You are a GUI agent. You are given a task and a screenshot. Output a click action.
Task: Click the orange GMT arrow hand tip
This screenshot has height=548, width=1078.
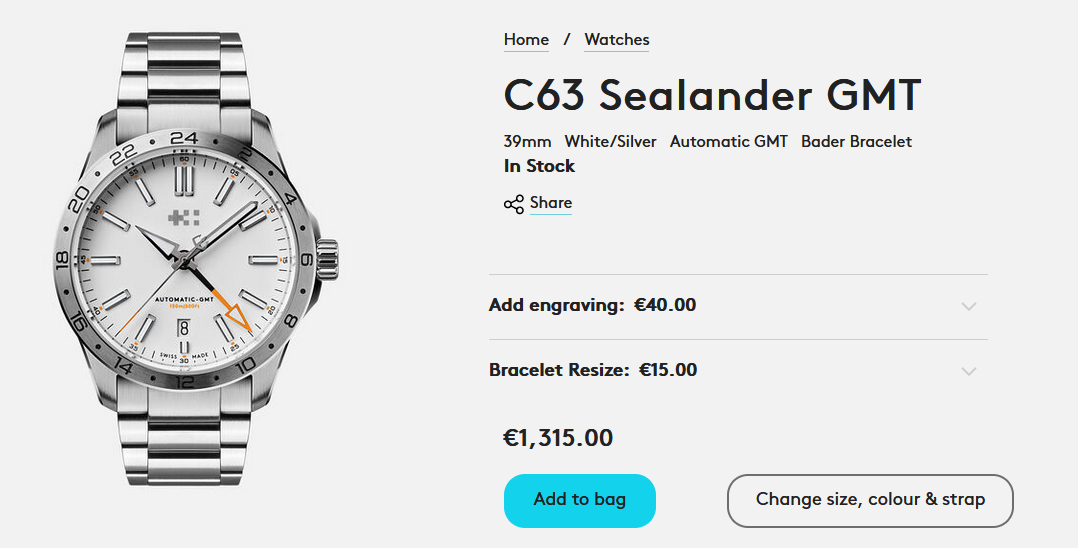pos(239,321)
